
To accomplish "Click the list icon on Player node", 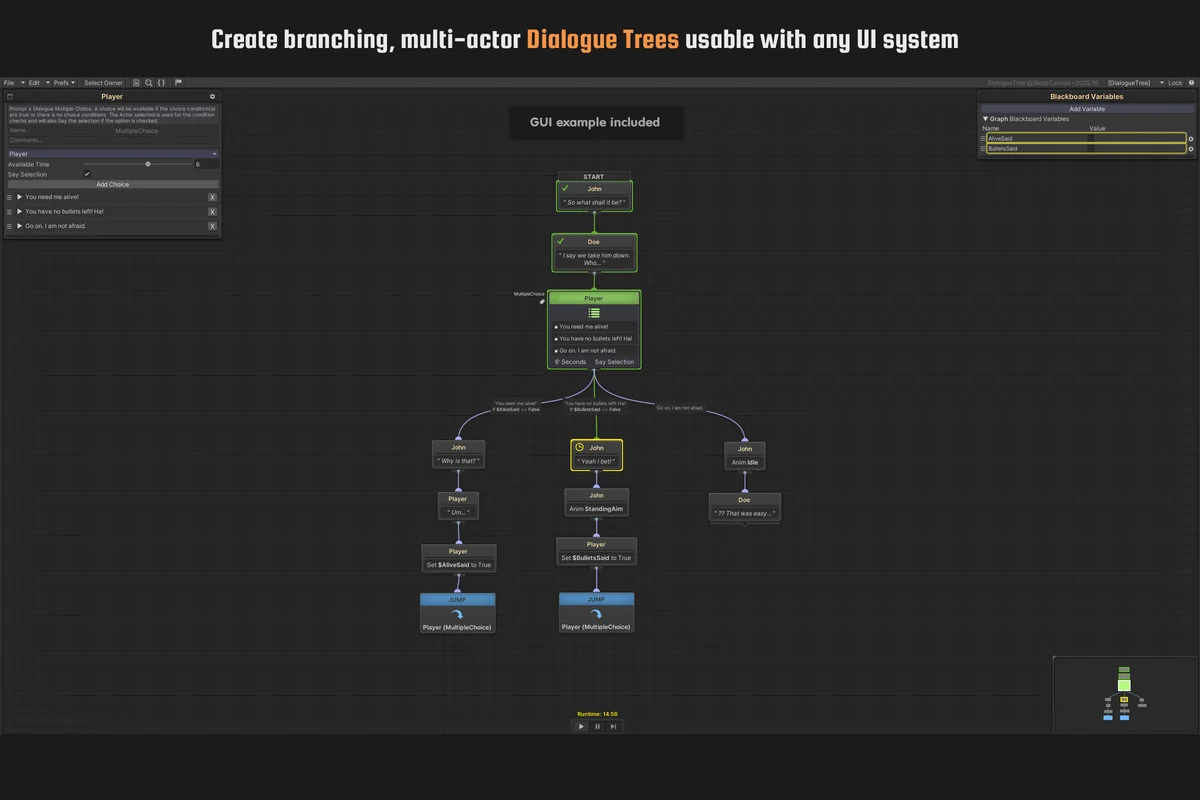I will (x=594, y=313).
